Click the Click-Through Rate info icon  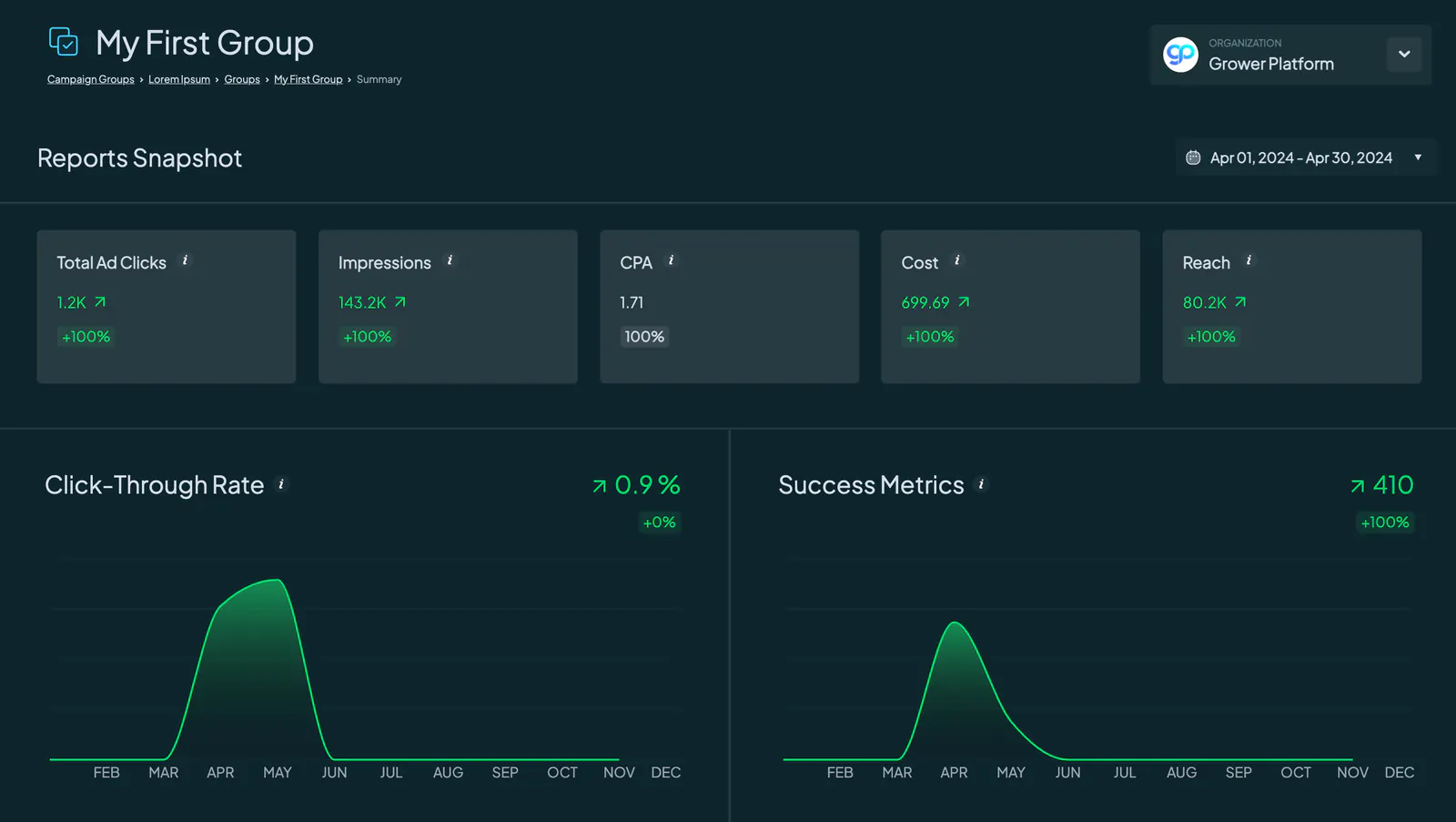(x=281, y=484)
